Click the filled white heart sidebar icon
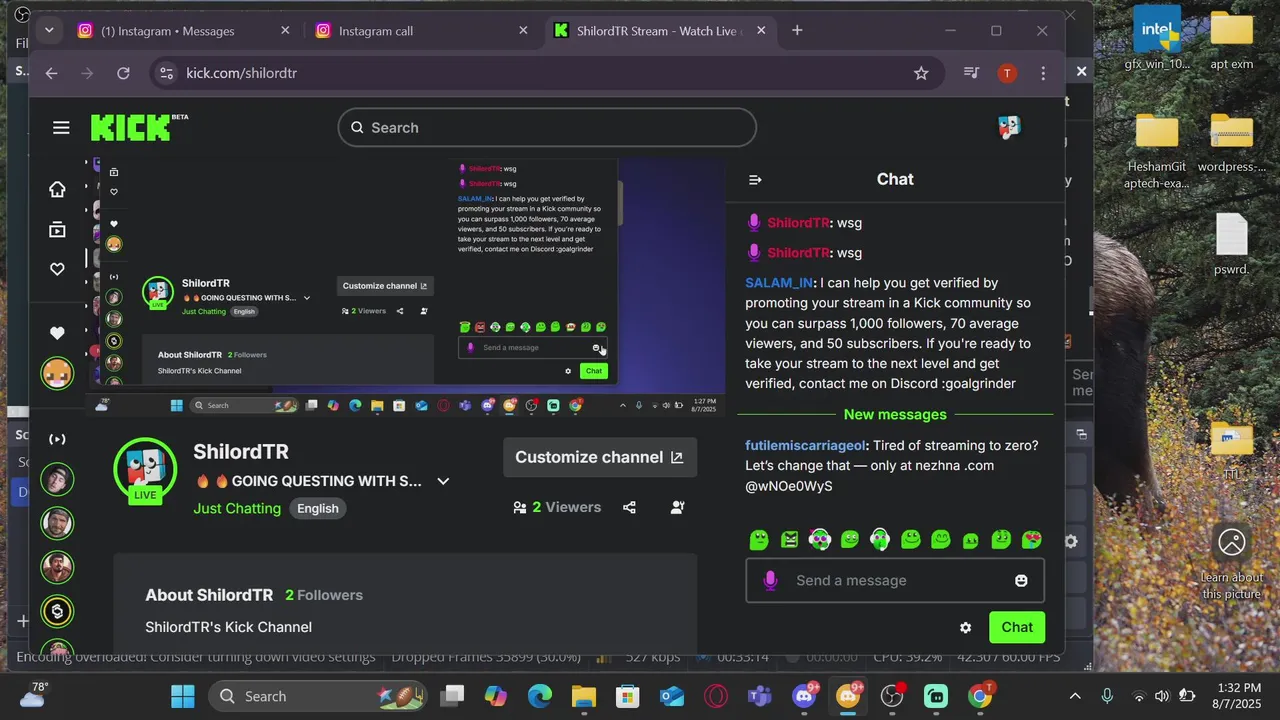Viewport: 1280px width, 720px height. coord(57,333)
